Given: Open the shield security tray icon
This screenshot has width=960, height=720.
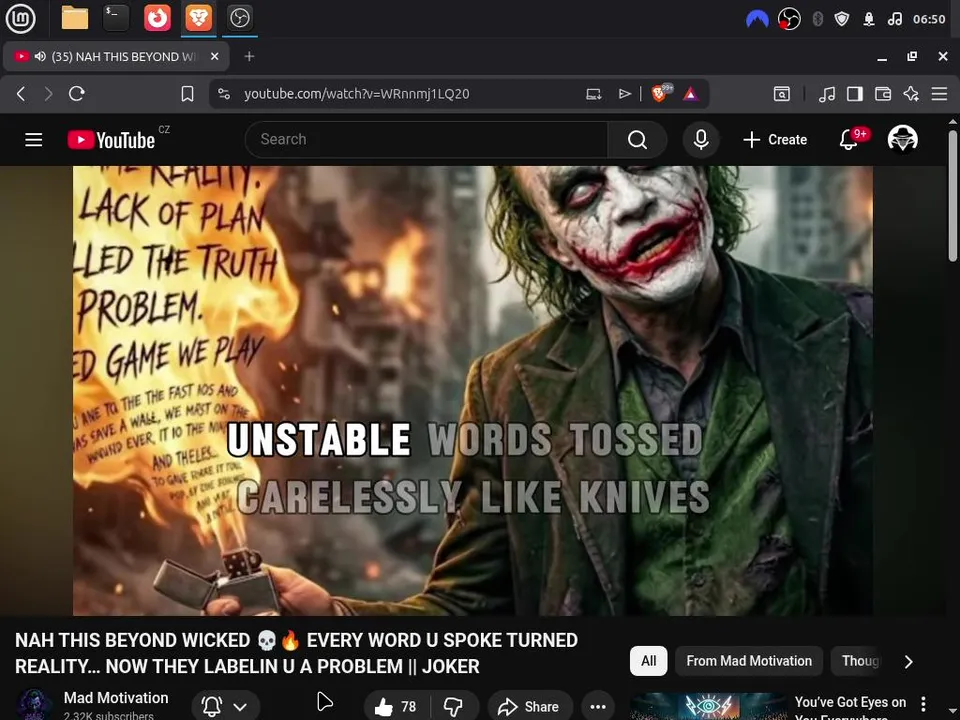Looking at the screenshot, I should pos(842,20).
